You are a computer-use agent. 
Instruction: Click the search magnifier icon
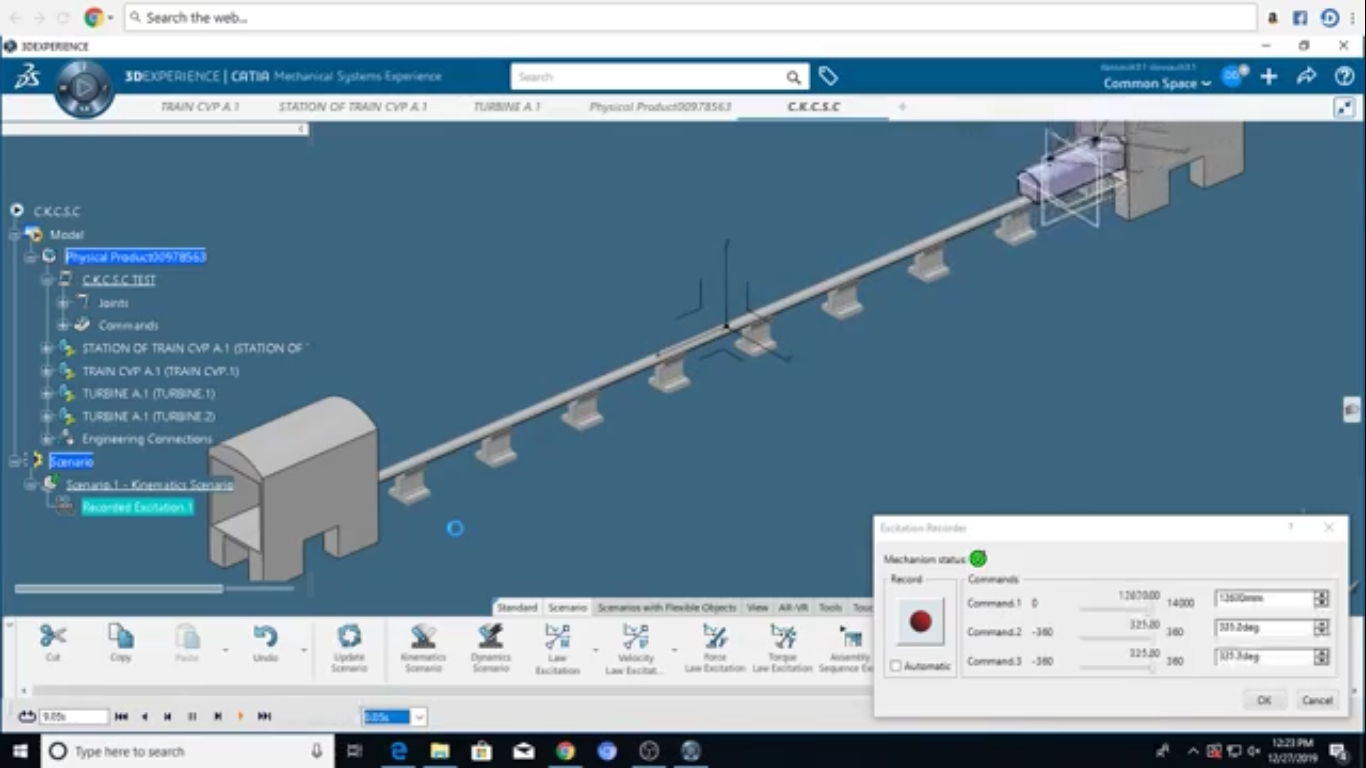coord(793,77)
